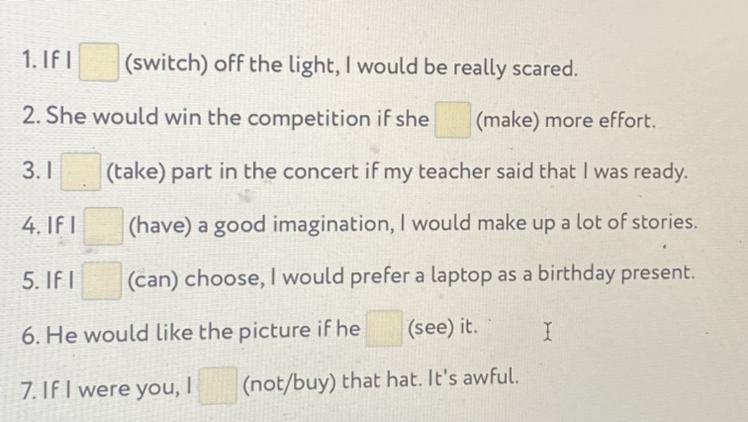Image resolution: width=748 pixels, height=422 pixels.
Task: Focus the empty box before (take)
Action: pos(81,172)
